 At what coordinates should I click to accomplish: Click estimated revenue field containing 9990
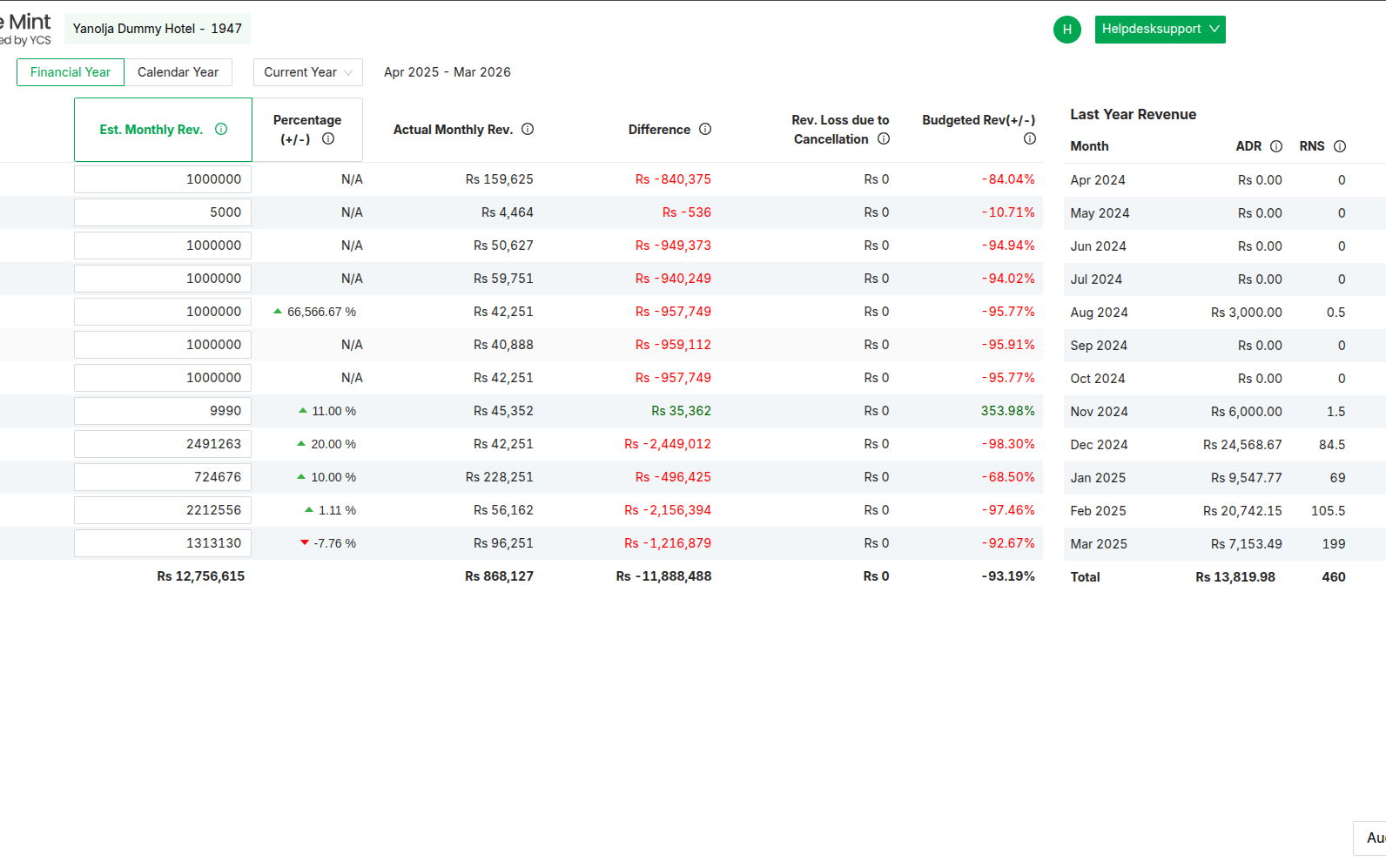[x=163, y=411]
